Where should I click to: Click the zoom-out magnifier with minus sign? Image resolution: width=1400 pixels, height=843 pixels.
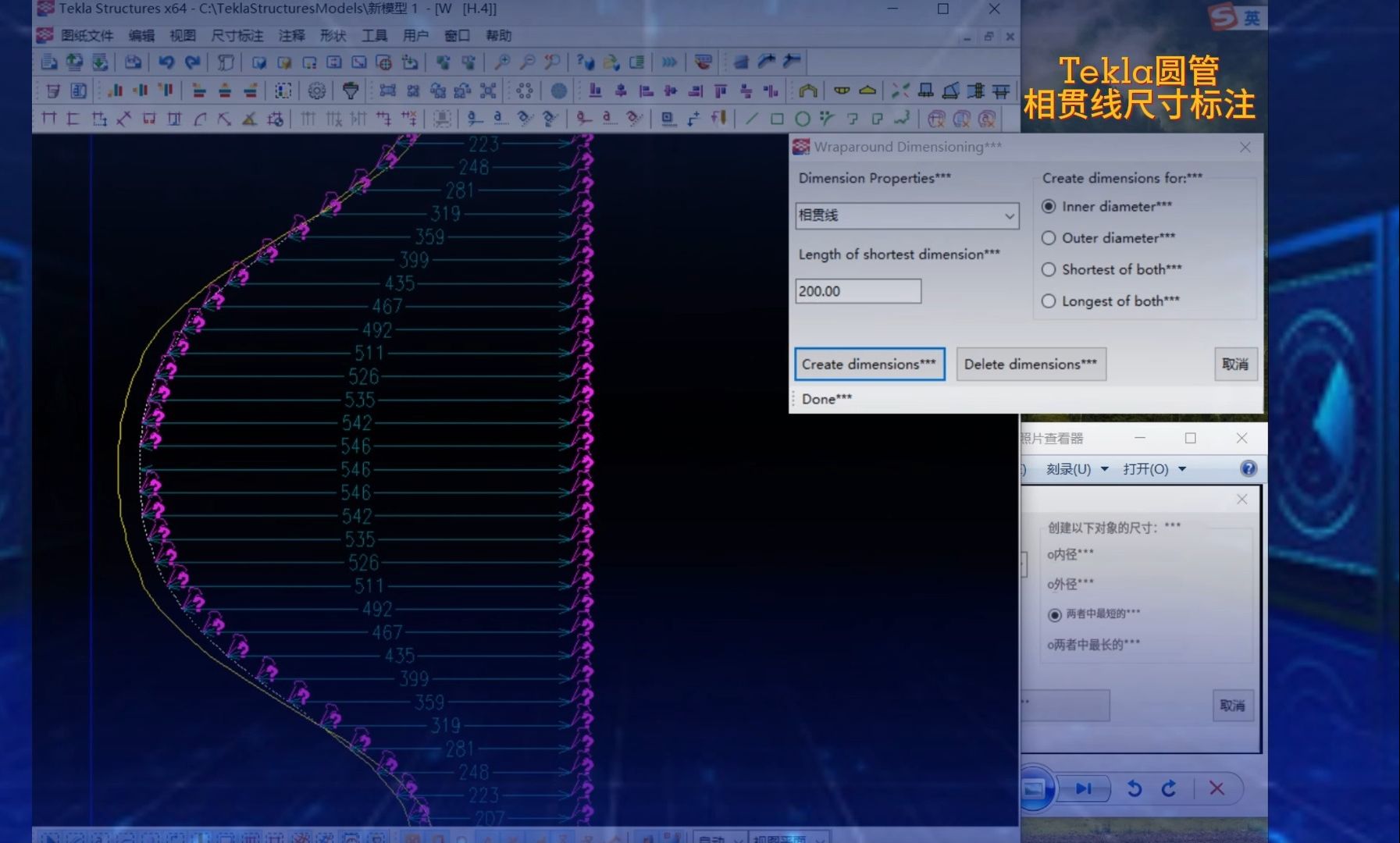pos(527,62)
